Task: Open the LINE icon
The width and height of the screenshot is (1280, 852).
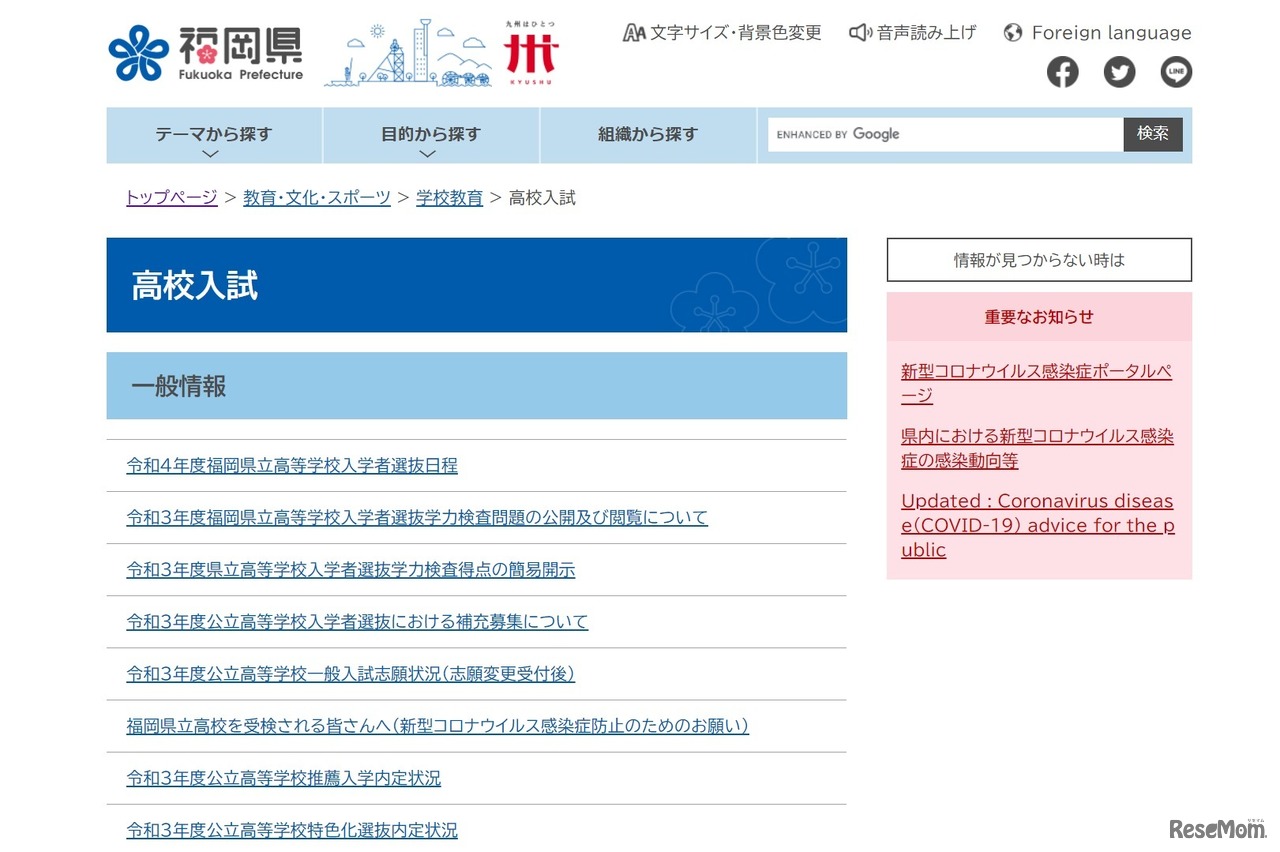Action: pyautogui.click(x=1176, y=71)
